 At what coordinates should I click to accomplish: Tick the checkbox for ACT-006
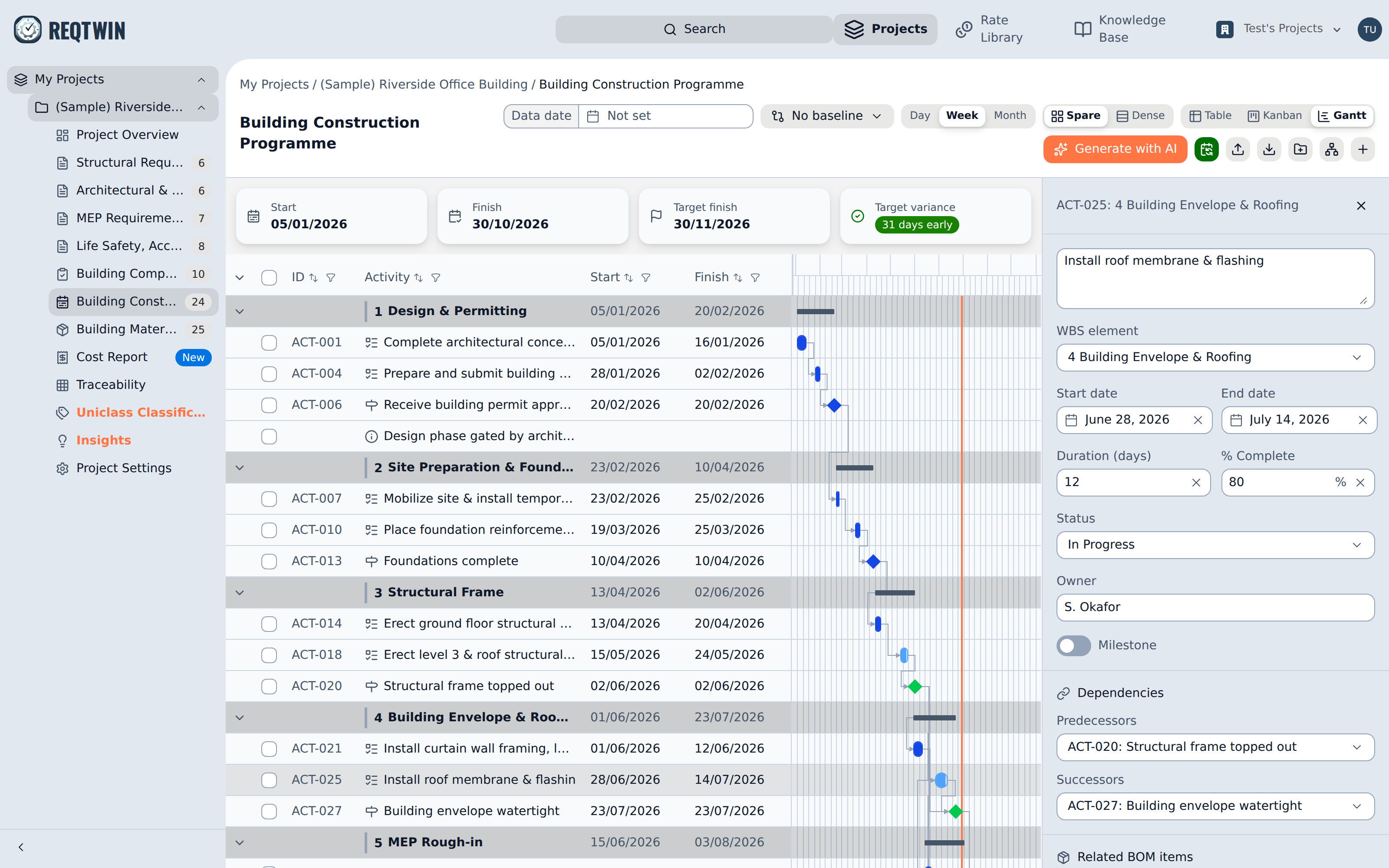click(x=269, y=405)
